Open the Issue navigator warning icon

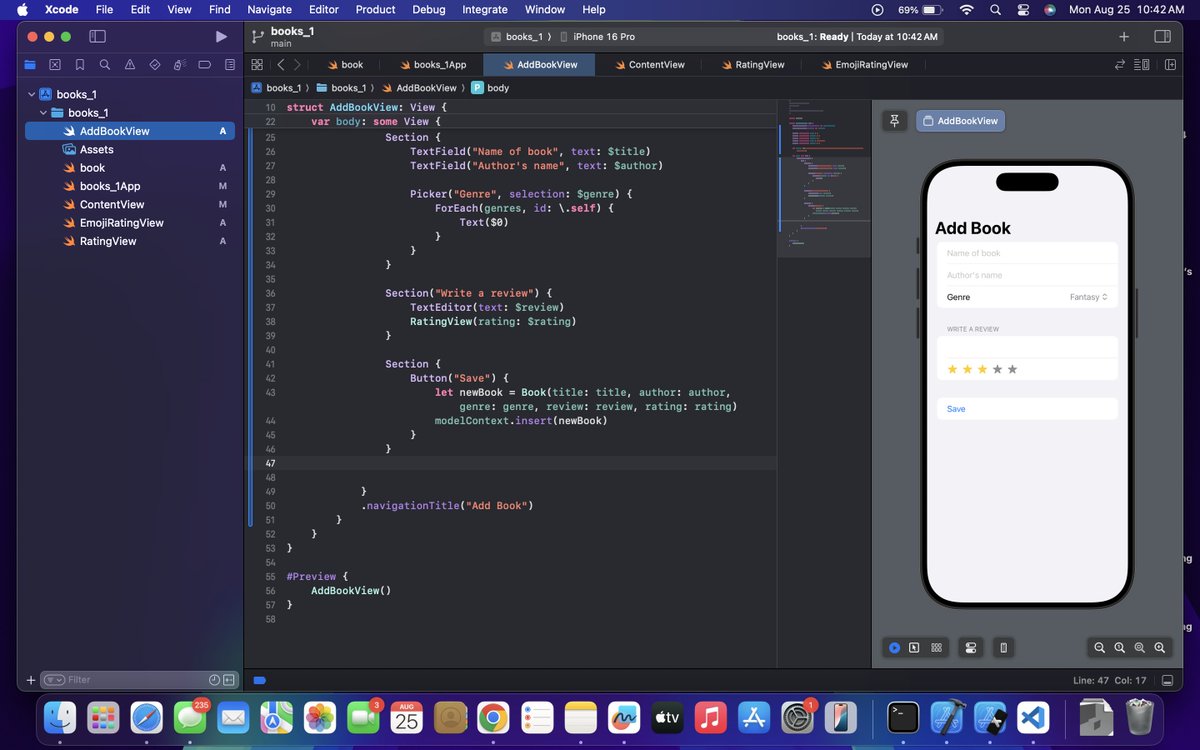[130, 64]
